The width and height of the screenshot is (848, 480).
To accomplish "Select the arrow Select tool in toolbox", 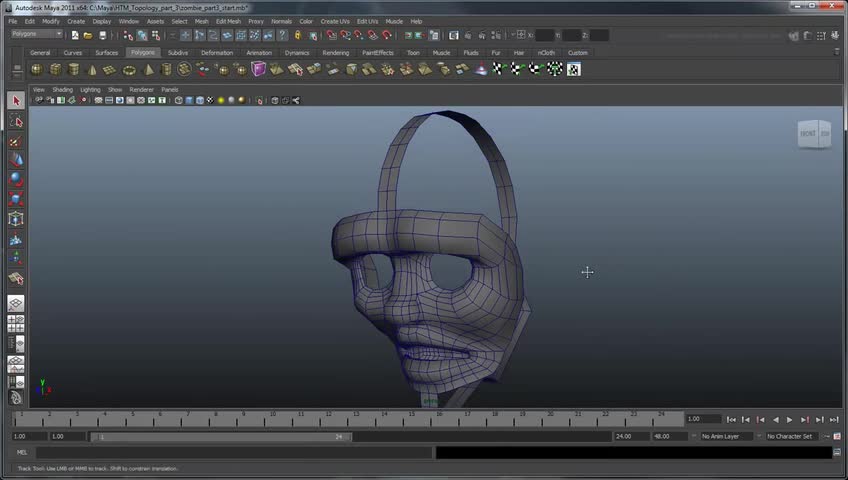I will click(16, 101).
